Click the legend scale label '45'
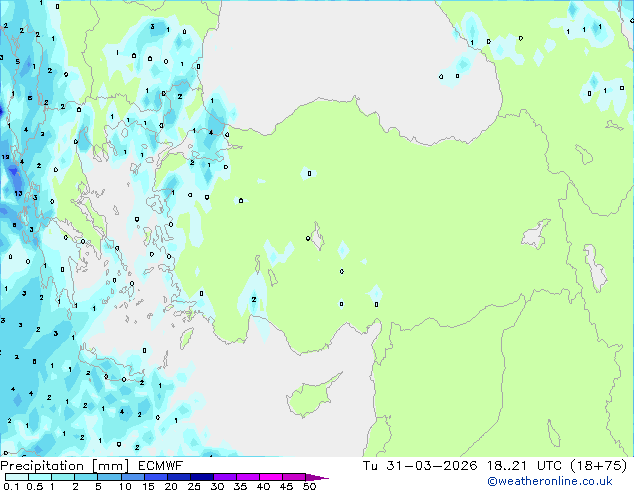 click(286, 486)
